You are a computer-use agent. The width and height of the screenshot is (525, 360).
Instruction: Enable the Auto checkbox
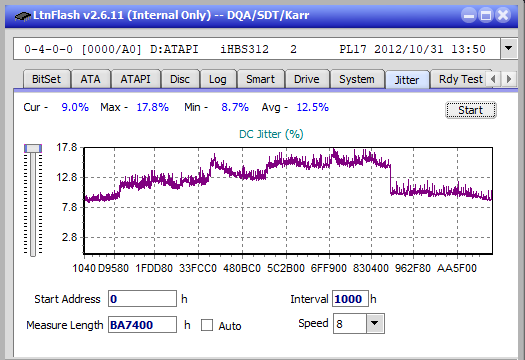pos(207,325)
